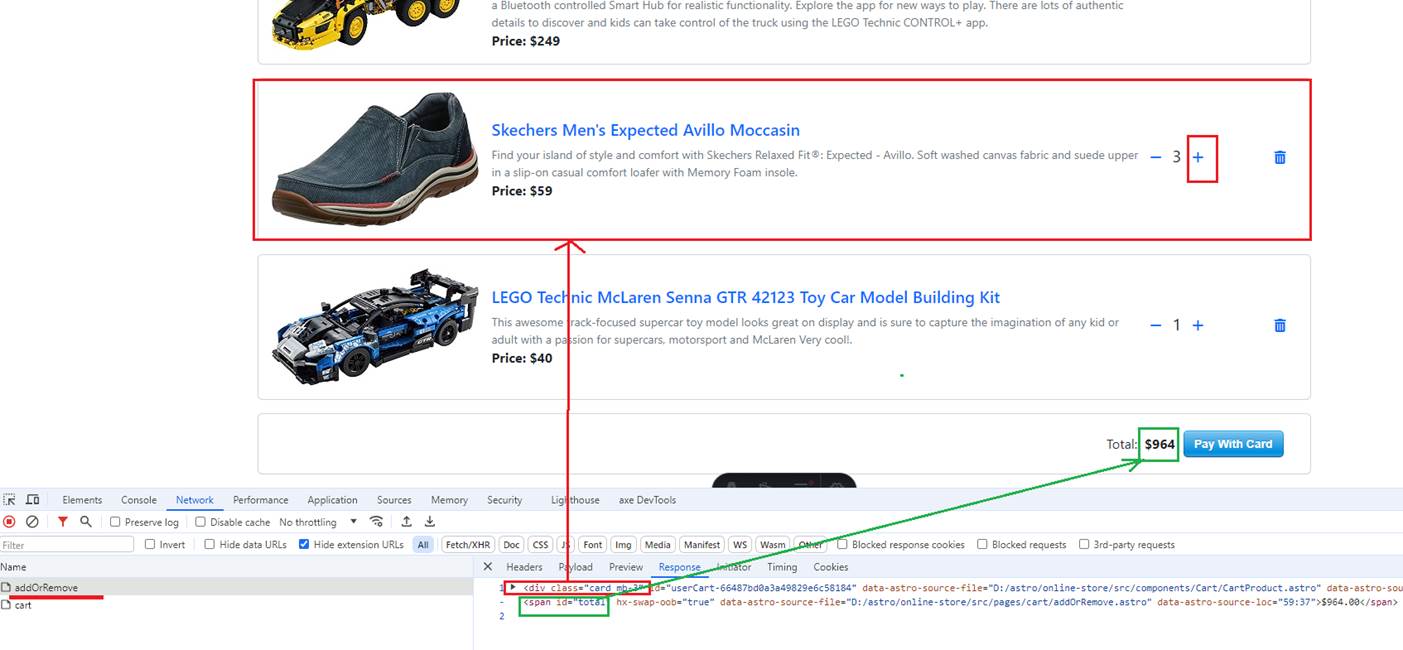Check Blocked response cookies checkbox
The width and height of the screenshot is (1403, 650).
[x=843, y=545]
